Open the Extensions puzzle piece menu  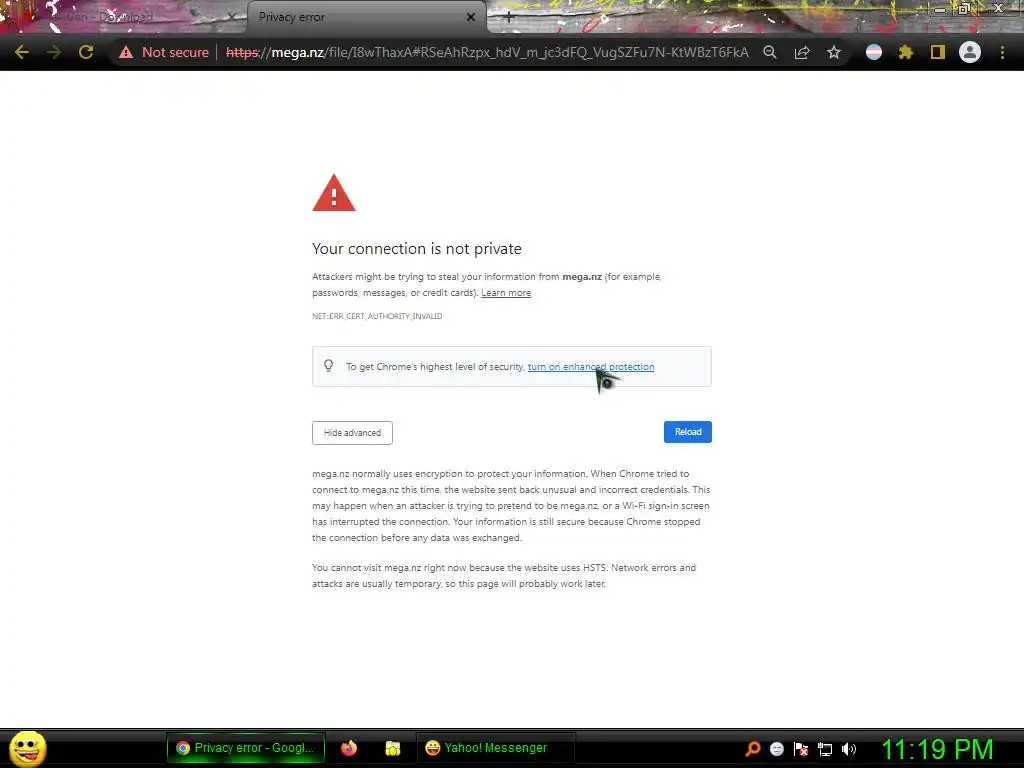tap(906, 52)
